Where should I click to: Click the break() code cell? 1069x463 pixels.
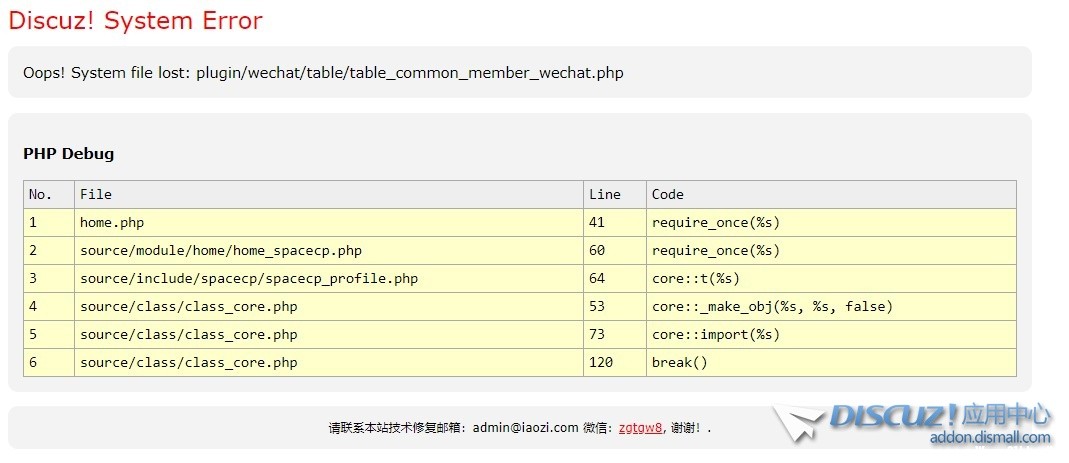point(679,362)
